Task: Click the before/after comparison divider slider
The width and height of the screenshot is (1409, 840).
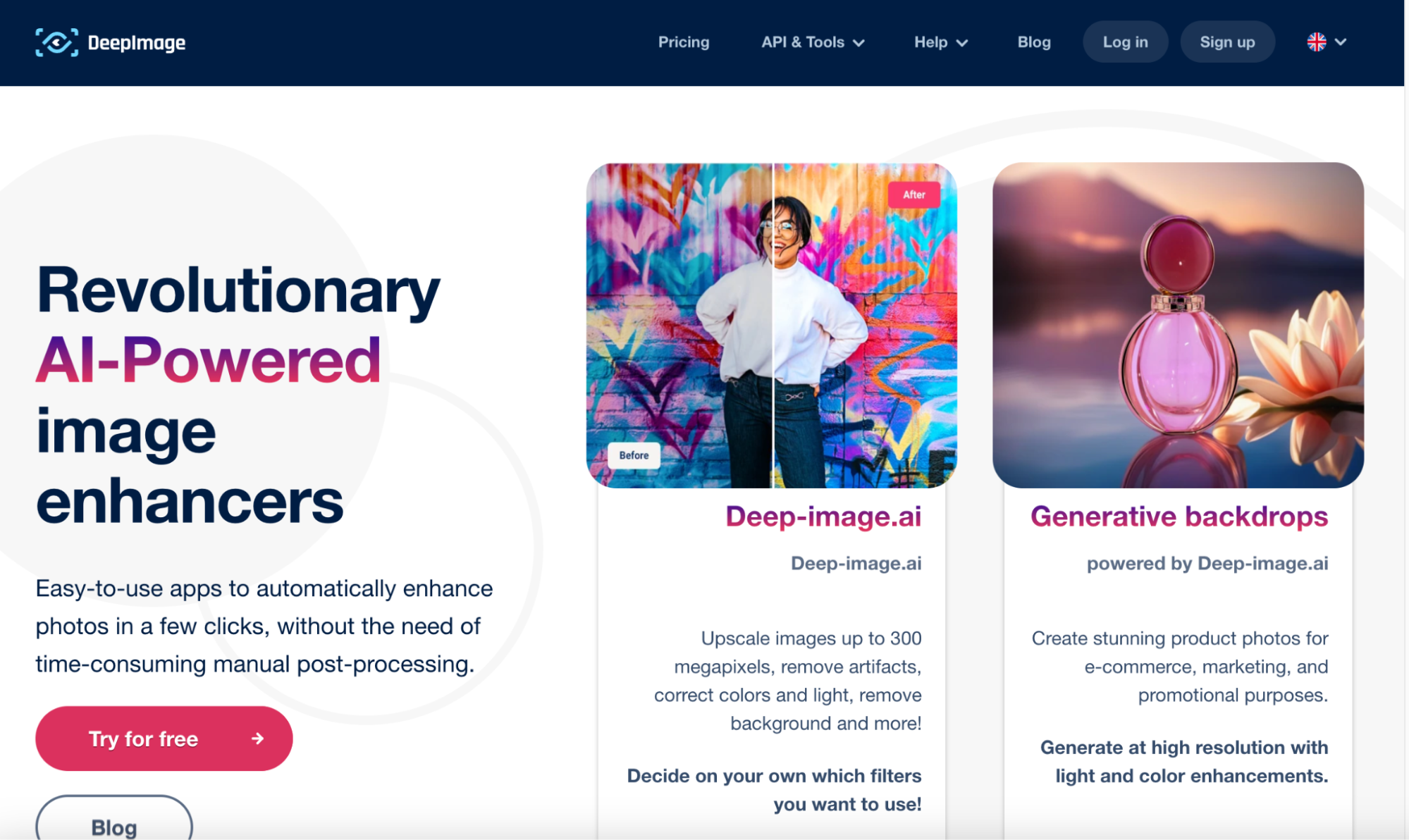Action: pyautogui.click(x=773, y=326)
